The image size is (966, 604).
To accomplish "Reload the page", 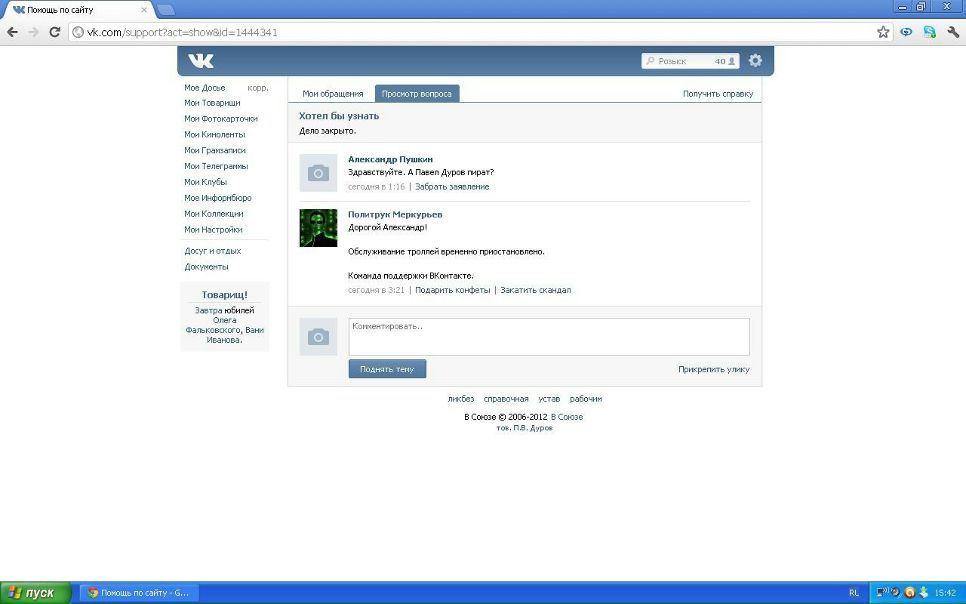I will (x=56, y=32).
